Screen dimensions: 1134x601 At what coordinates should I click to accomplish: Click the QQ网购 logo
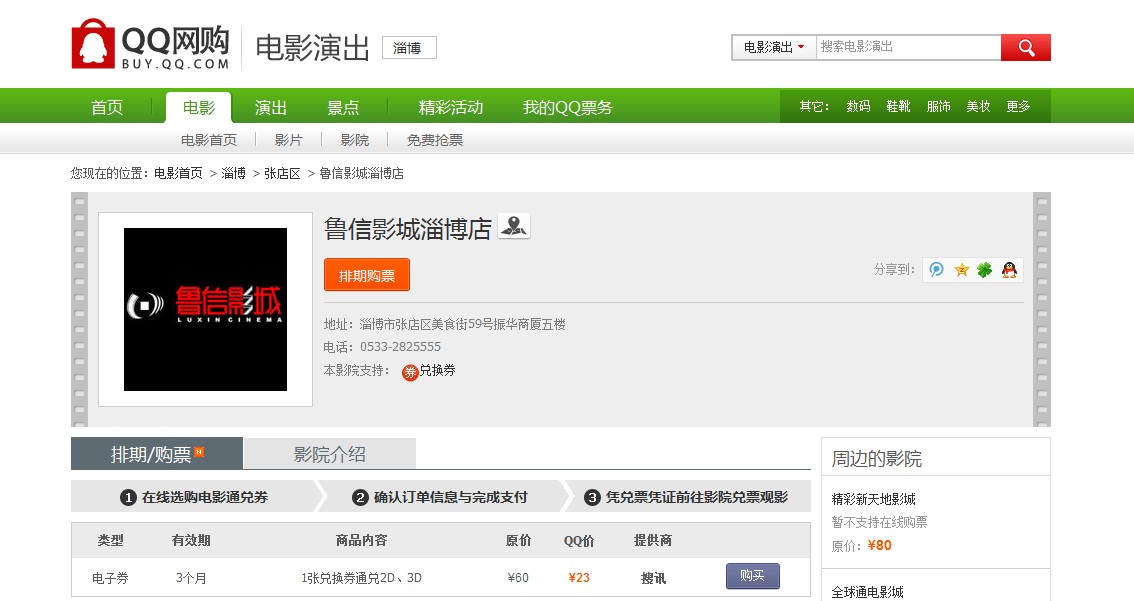[150, 45]
